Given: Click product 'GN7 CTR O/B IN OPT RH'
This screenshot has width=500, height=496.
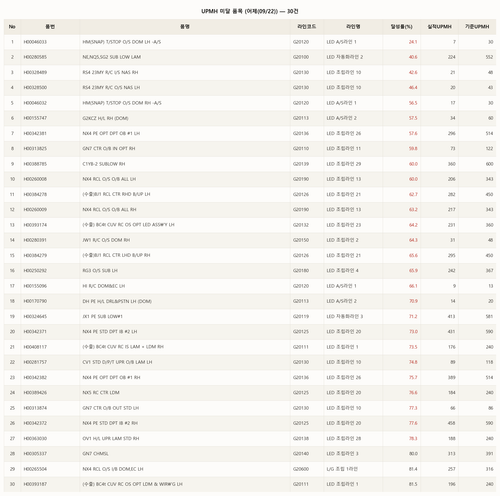Looking at the screenshot, I should (x=109, y=149).
